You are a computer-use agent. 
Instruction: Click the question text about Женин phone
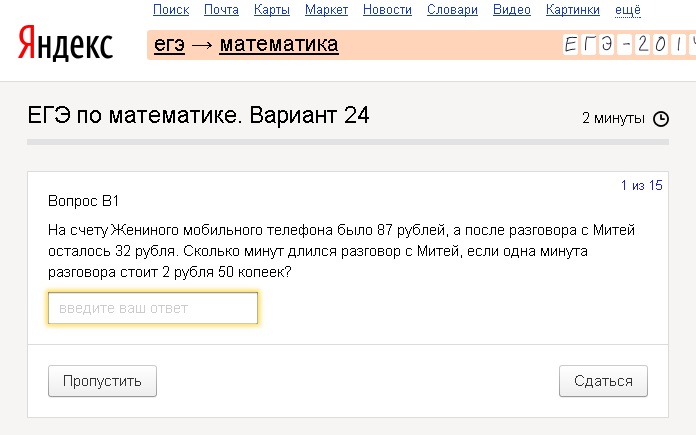point(341,251)
